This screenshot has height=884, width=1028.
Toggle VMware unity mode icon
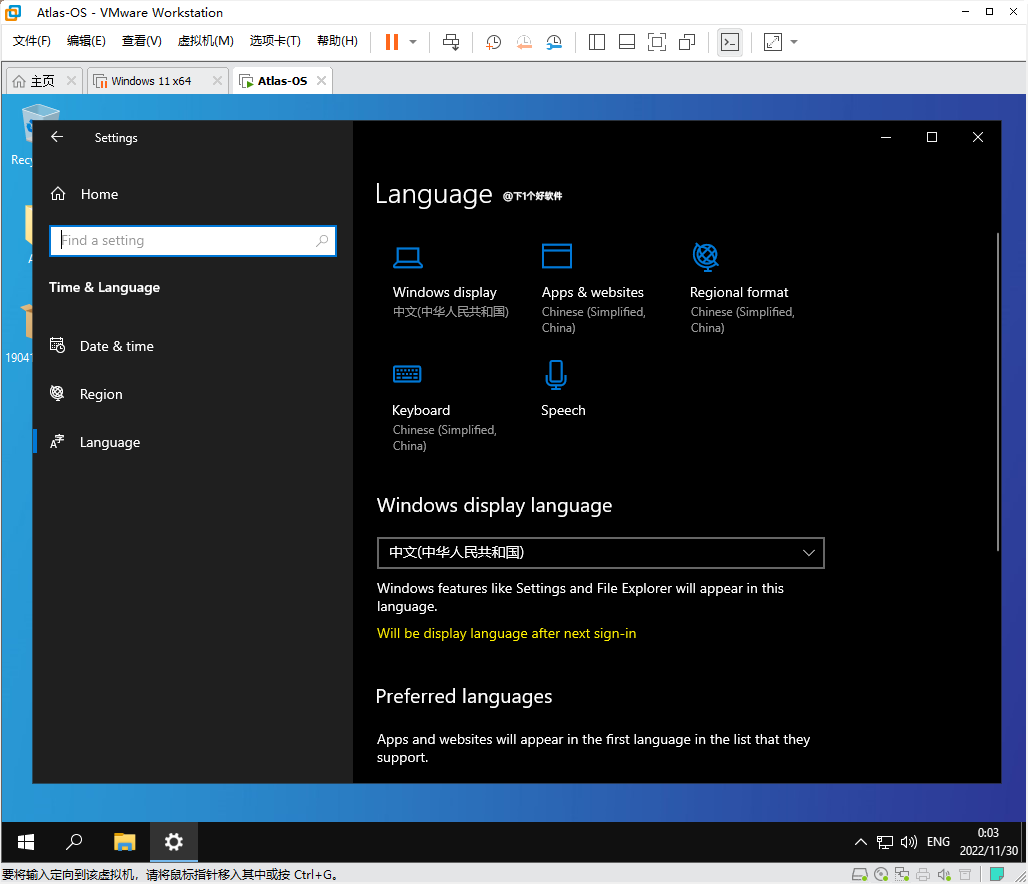687,42
